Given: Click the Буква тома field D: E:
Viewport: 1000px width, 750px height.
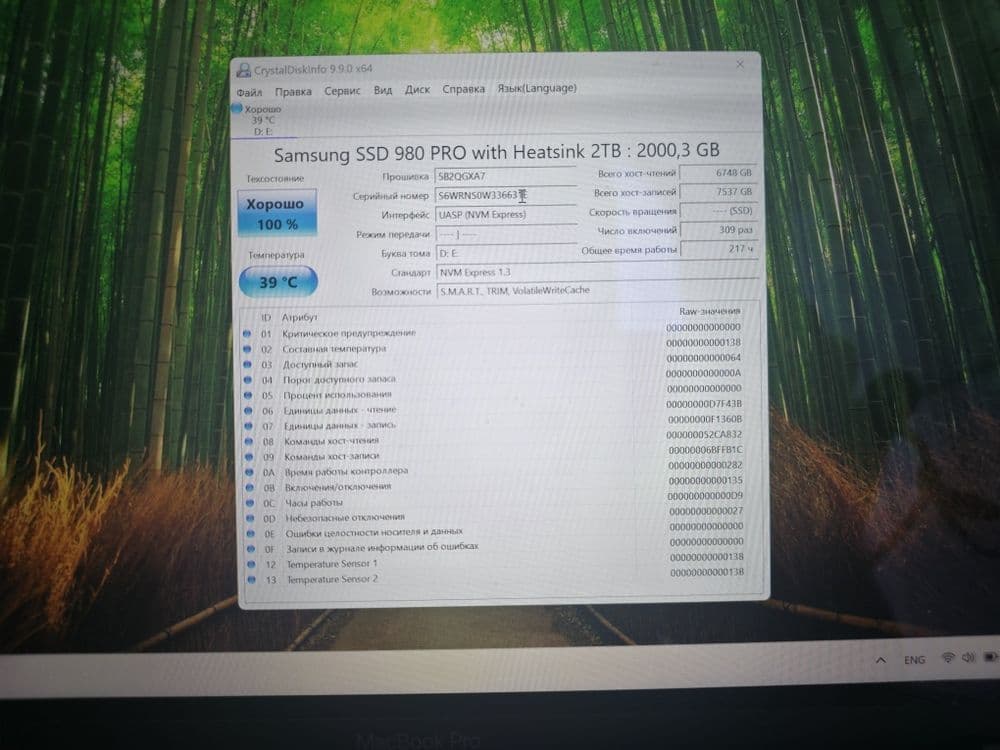Looking at the screenshot, I should coord(506,253).
